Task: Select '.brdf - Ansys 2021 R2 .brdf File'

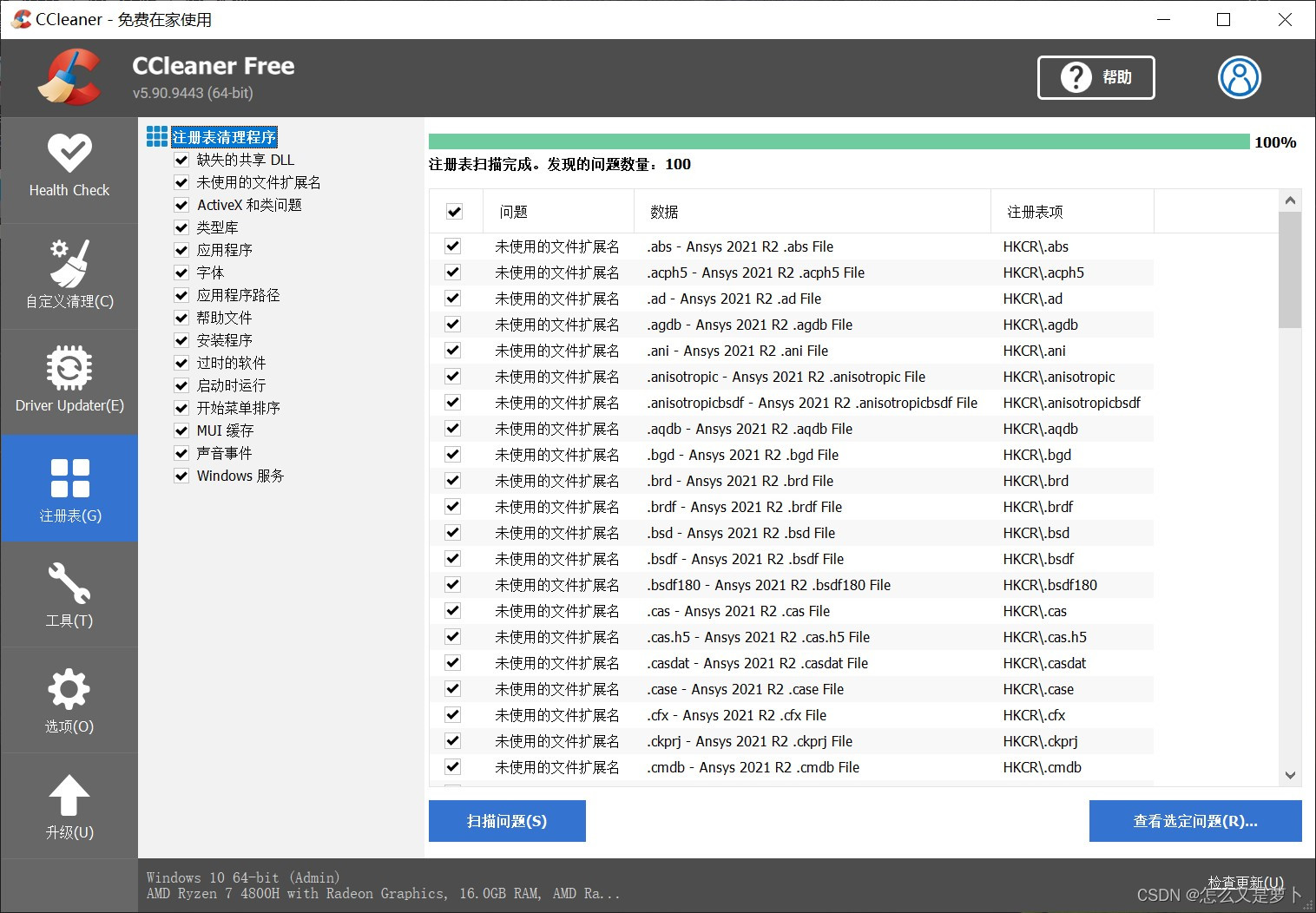Action: pyautogui.click(x=744, y=507)
